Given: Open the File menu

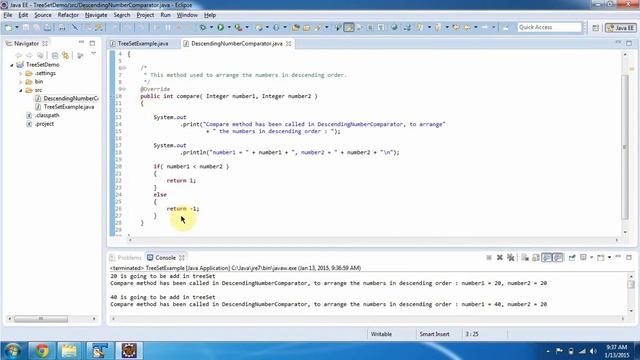Looking at the screenshot, I should pos(8,15).
